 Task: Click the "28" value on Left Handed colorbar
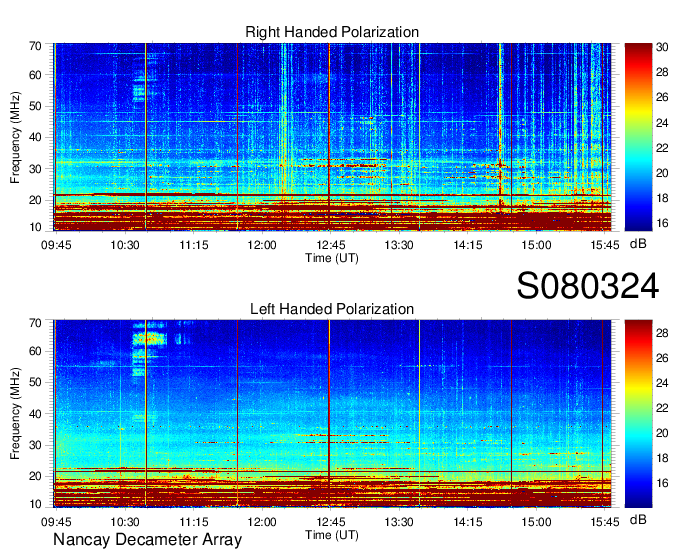pos(662,333)
